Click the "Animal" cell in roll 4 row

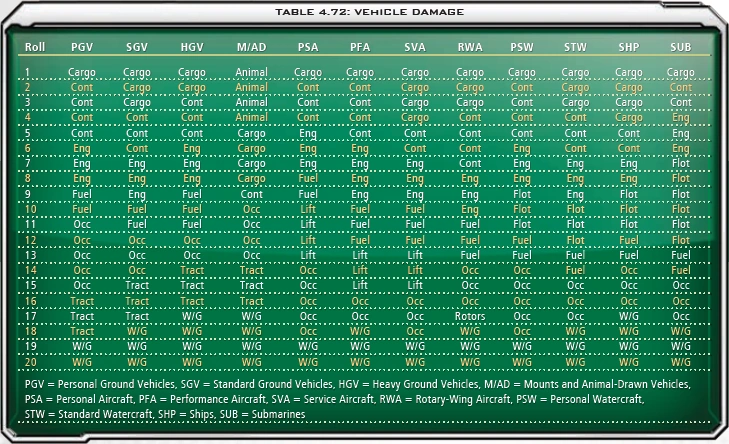tap(252, 117)
